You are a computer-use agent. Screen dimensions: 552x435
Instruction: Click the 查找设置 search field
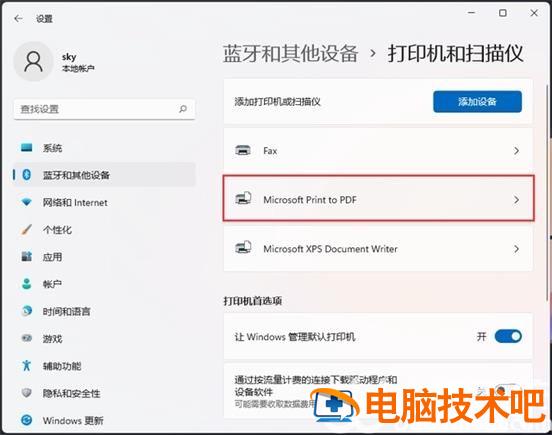pyautogui.click(x=104, y=109)
